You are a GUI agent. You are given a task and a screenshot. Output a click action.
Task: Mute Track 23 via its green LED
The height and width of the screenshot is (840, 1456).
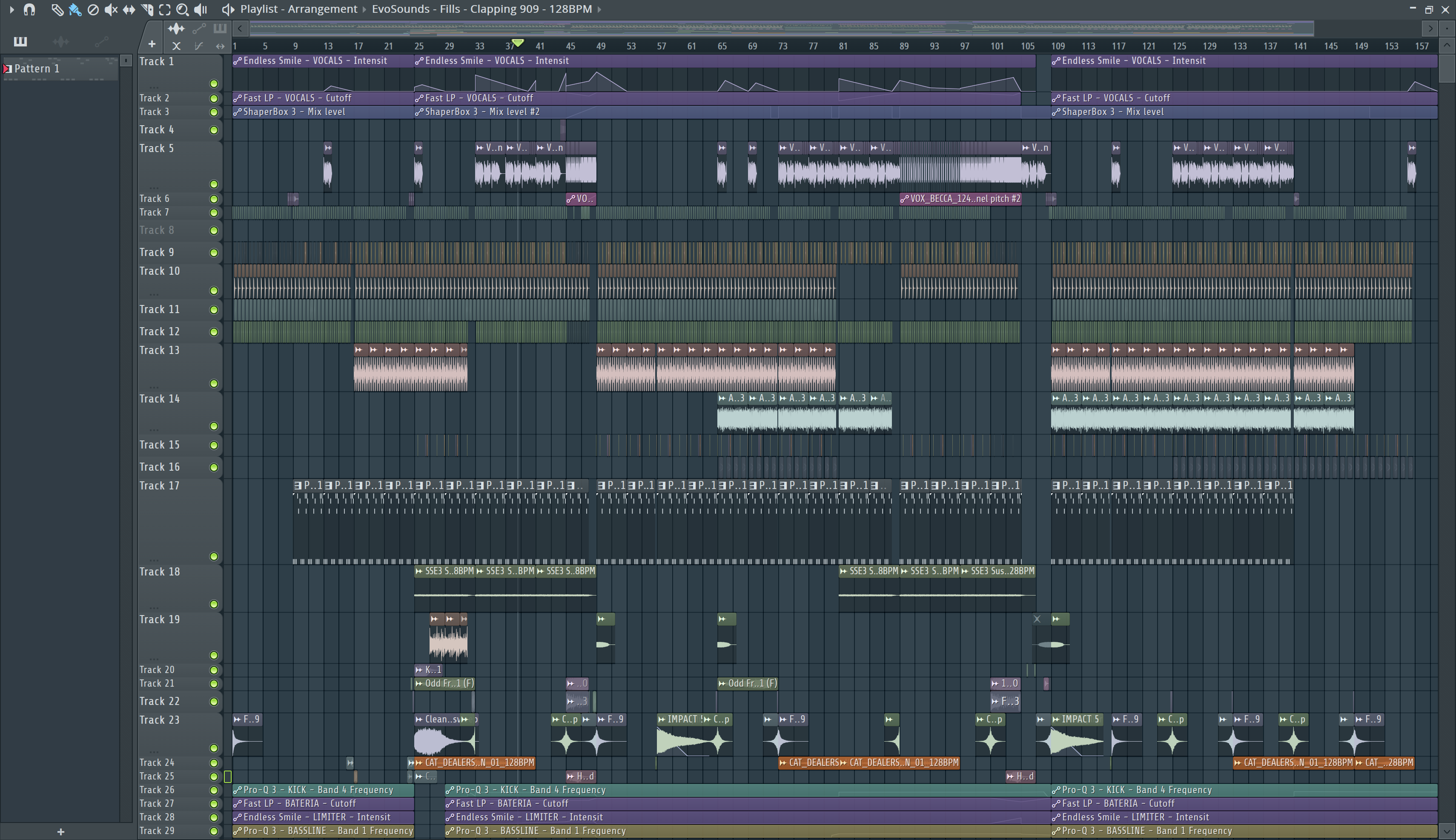214,748
